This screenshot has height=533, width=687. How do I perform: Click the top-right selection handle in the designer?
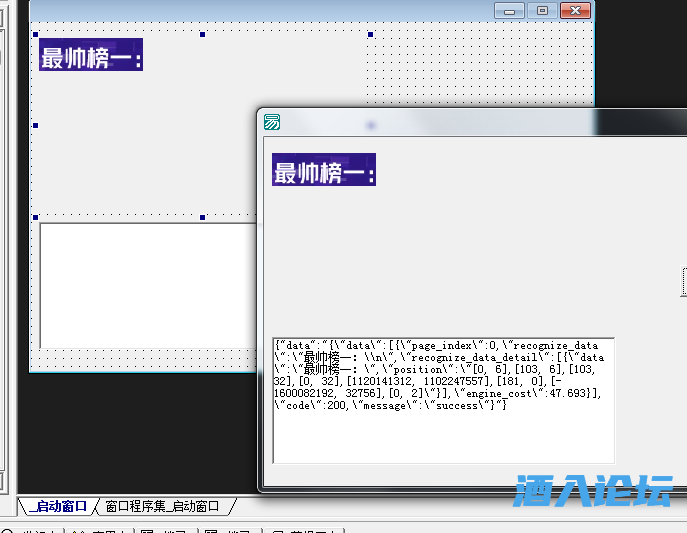point(370,35)
